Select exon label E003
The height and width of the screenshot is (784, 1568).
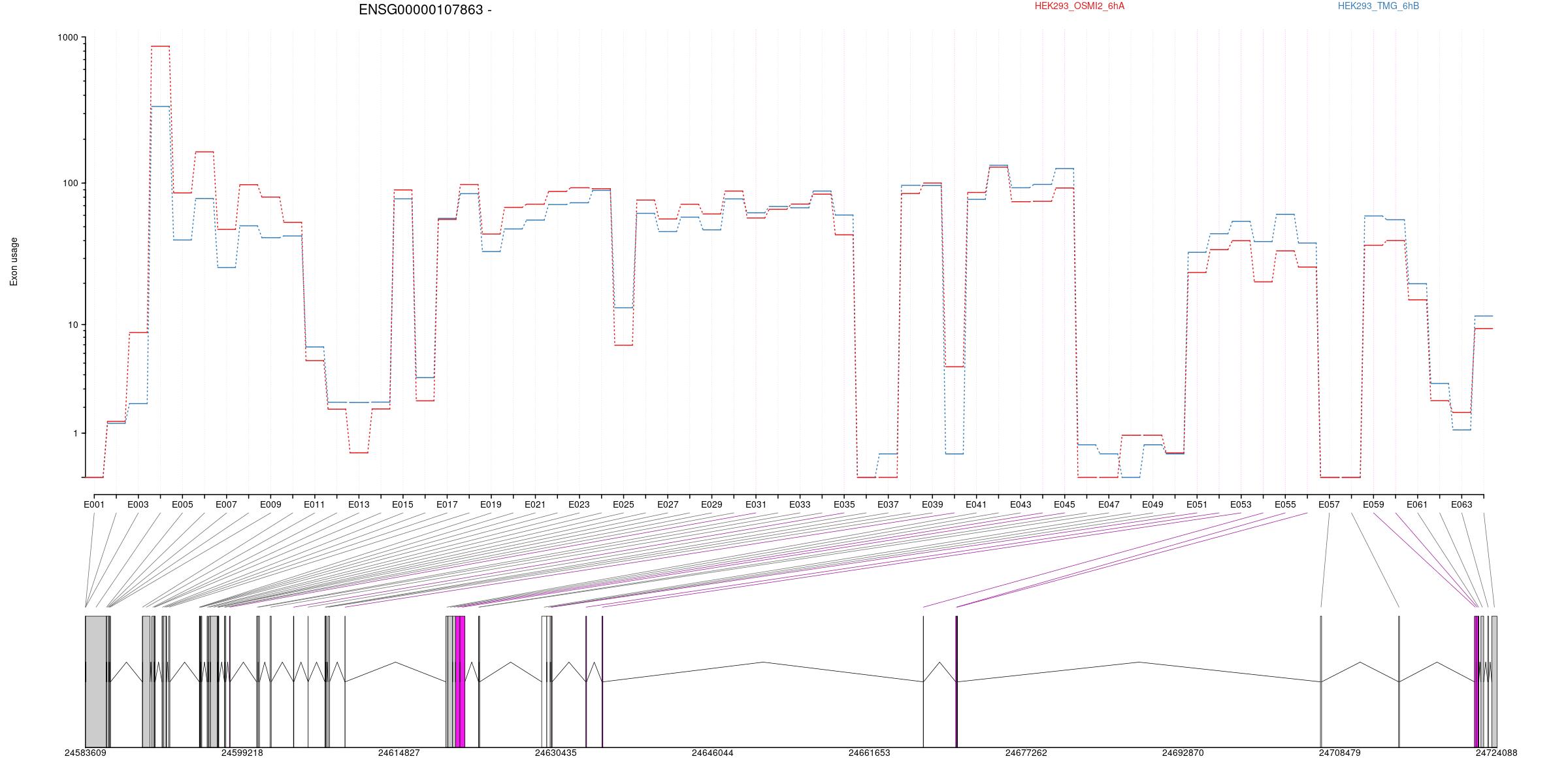click(x=138, y=504)
